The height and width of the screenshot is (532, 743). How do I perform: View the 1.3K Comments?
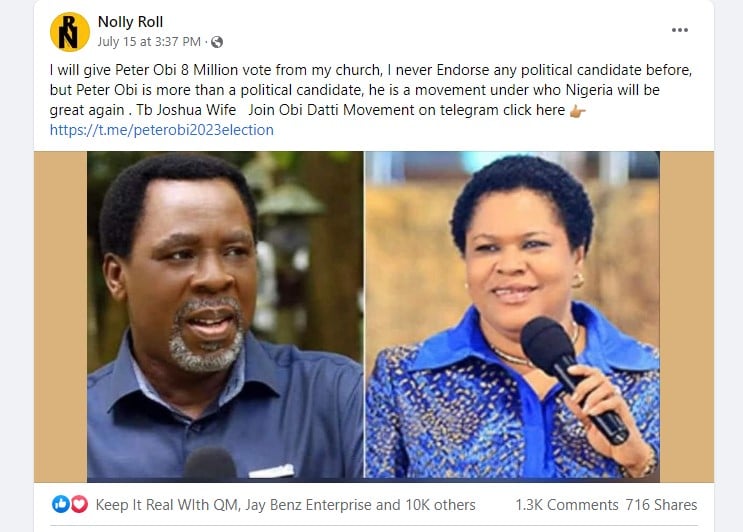pos(566,505)
